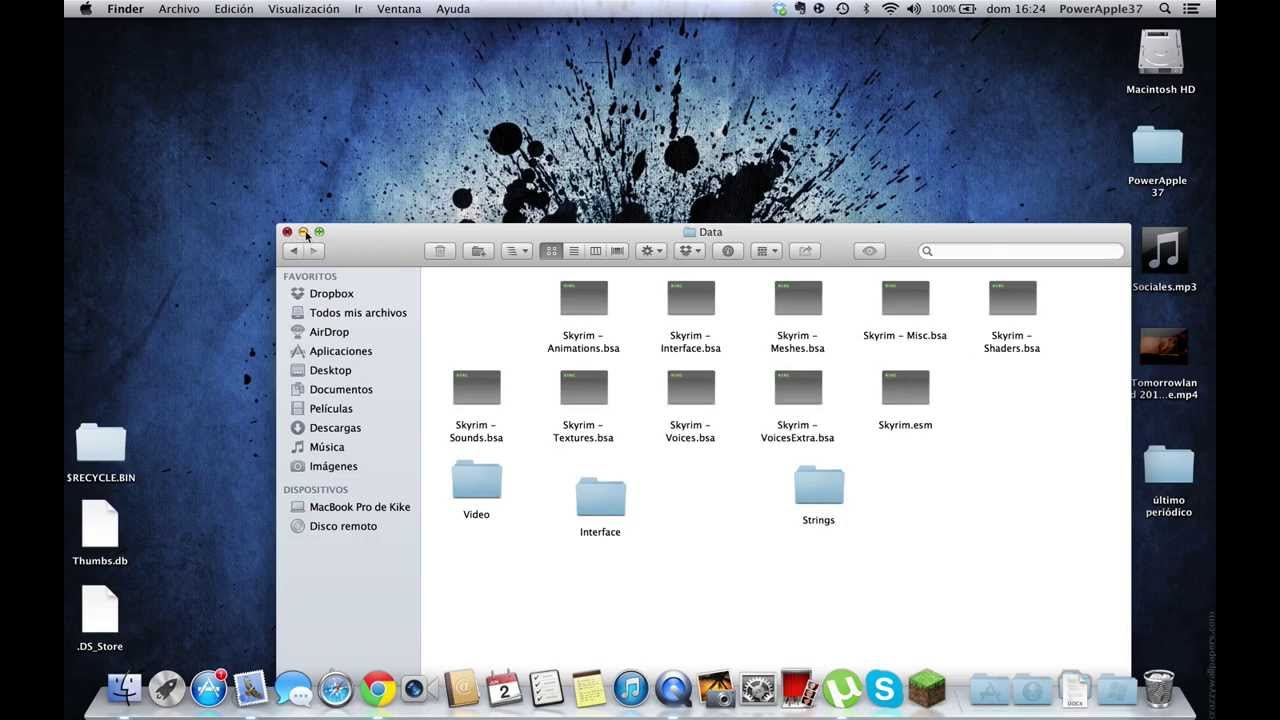Create a new folder from toolbar

[478, 251]
